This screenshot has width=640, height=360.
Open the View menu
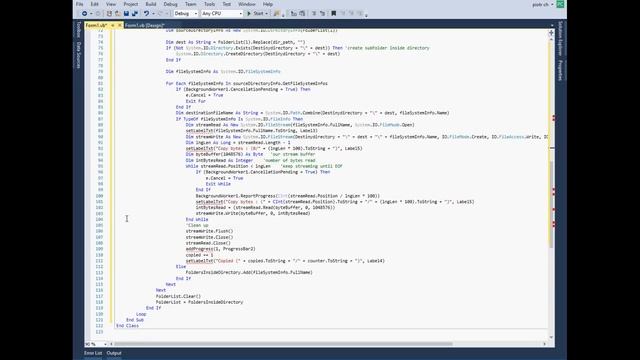111,4
